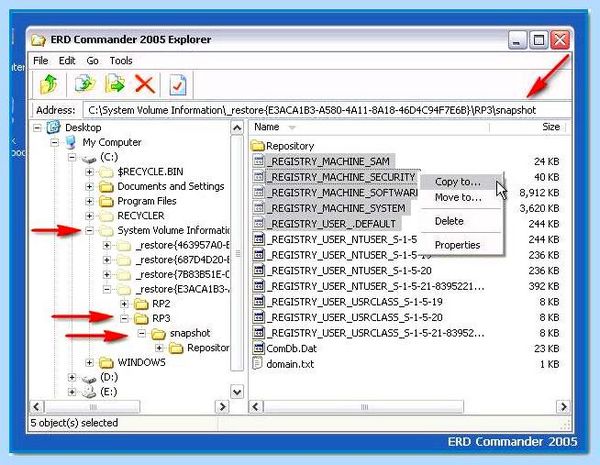Click the WINDOWS folder icon in tree
The width and height of the screenshot is (600, 465).
point(106,362)
